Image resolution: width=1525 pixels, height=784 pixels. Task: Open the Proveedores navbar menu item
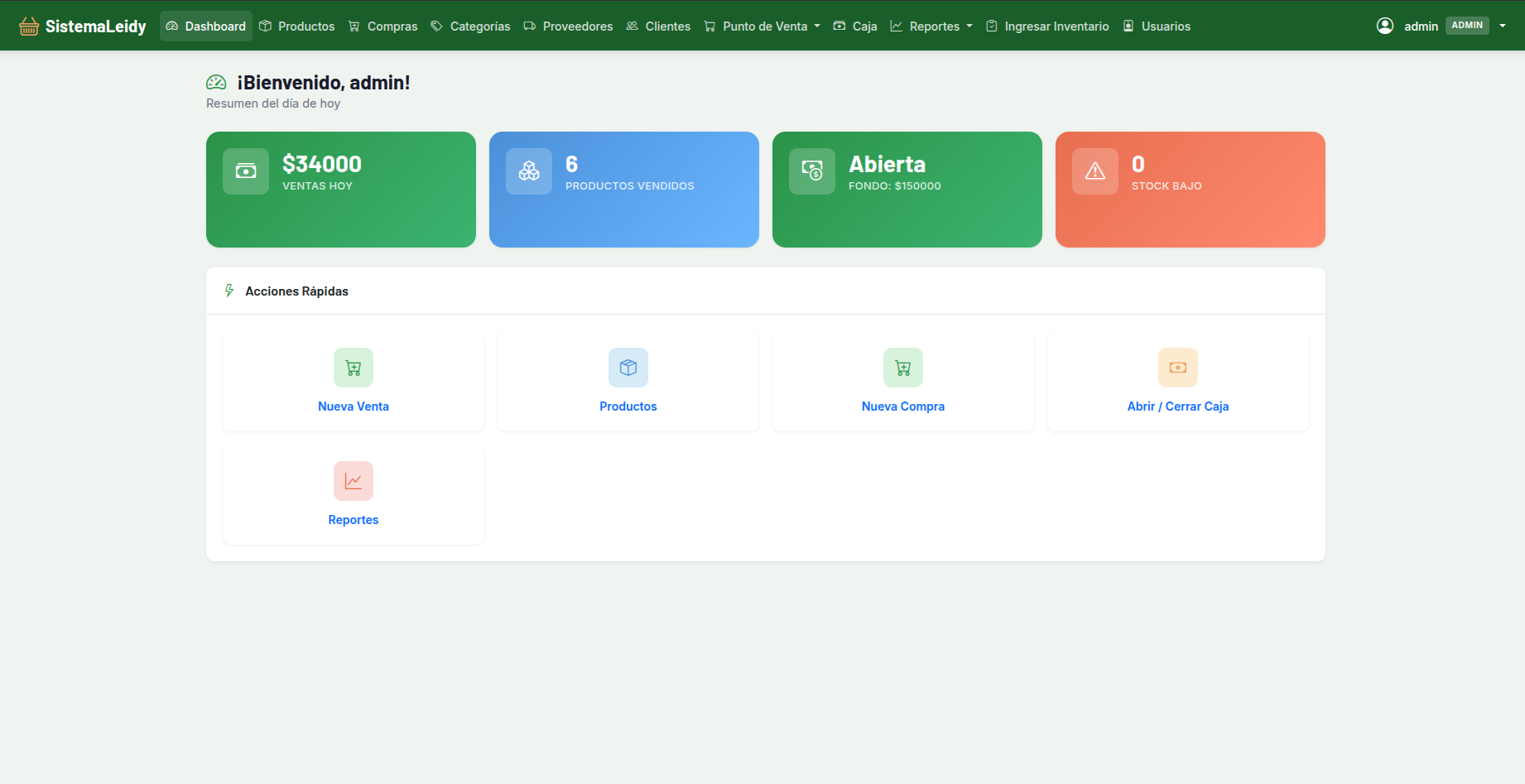569,26
